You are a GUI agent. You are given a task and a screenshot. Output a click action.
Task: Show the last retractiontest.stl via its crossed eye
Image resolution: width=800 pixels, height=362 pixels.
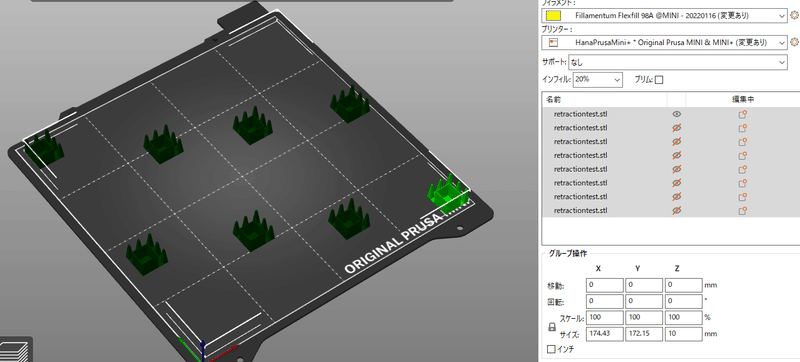[677, 211]
